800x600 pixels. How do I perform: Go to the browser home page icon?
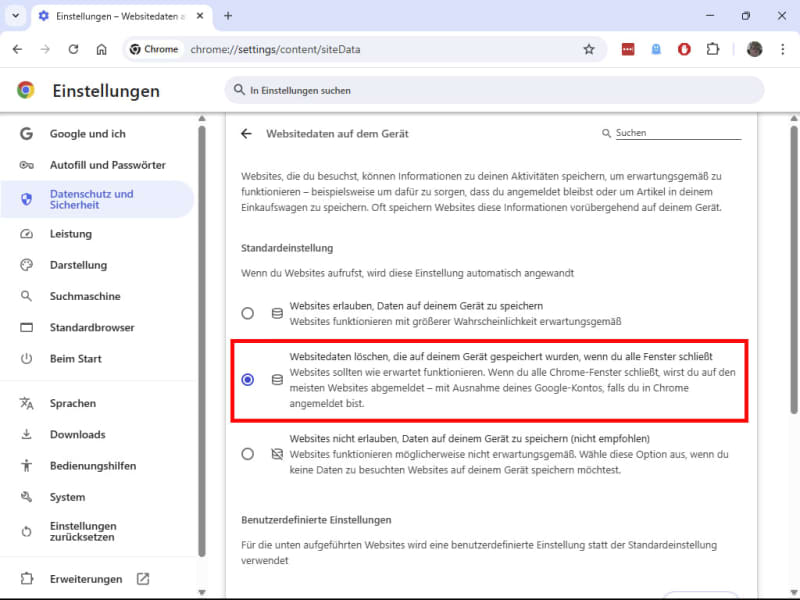[x=101, y=49]
